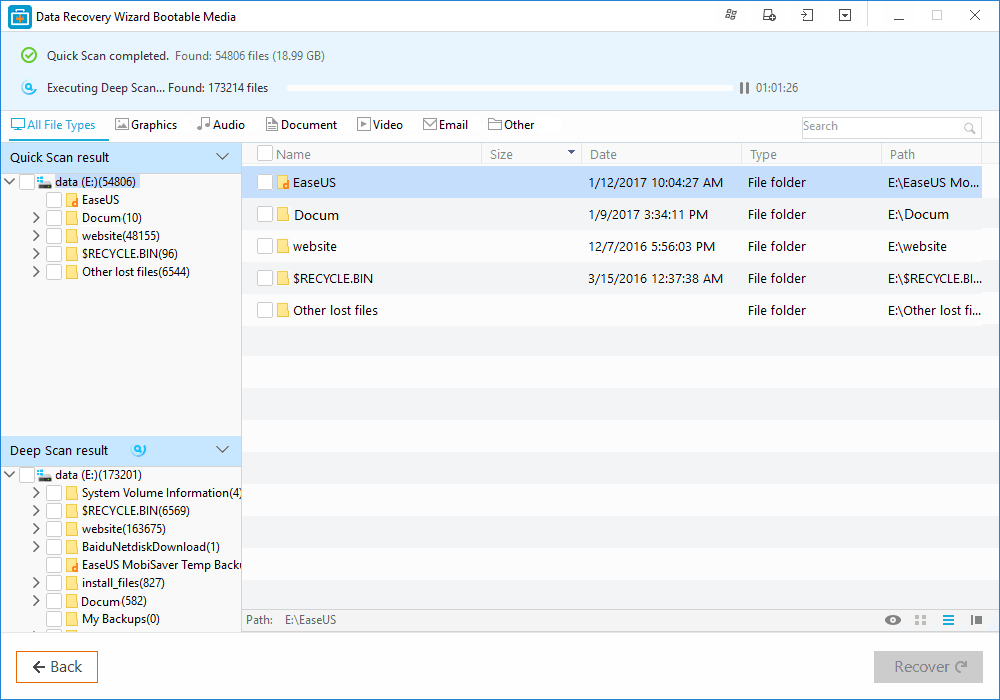Check the EaseUS row checkbox in file list
Image resolution: width=1000 pixels, height=700 pixels.
tap(265, 182)
